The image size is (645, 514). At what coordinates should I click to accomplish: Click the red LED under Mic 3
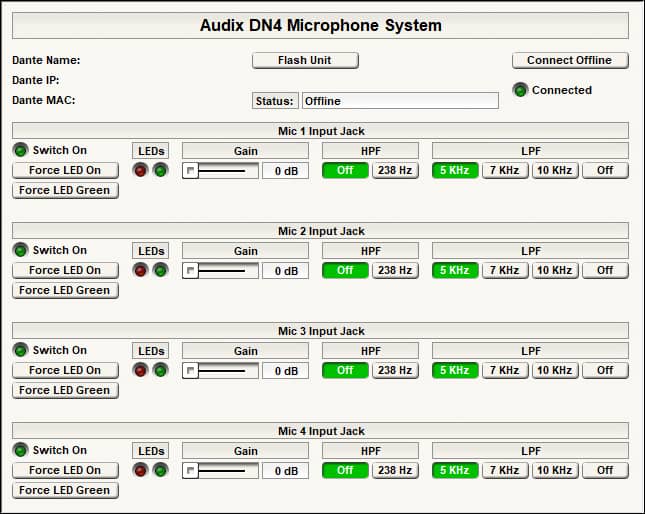tap(140, 370)
